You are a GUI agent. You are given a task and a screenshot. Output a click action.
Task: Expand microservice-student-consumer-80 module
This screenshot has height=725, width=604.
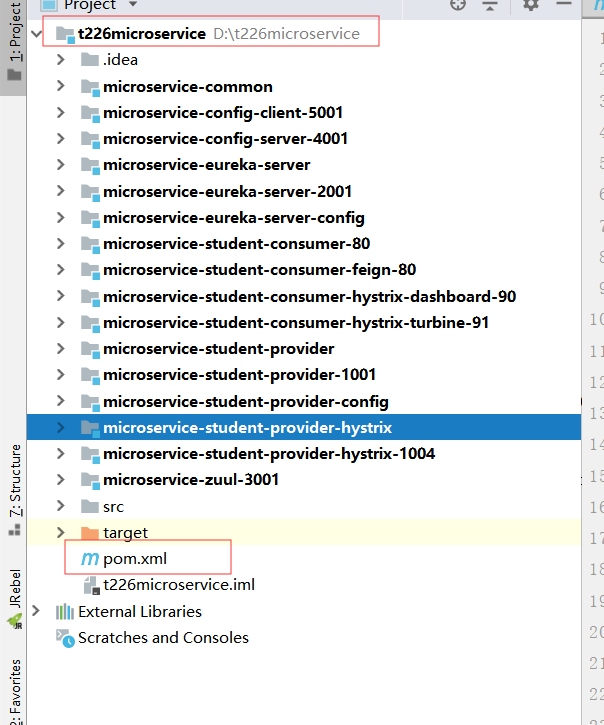[x=60, y=243]
